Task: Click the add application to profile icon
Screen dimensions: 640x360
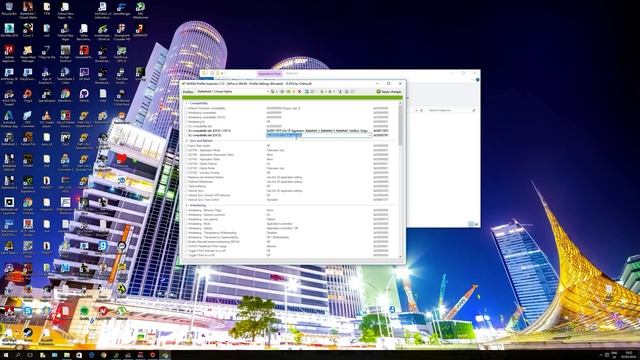Action: pyautogui.click(x=307, y=91)
